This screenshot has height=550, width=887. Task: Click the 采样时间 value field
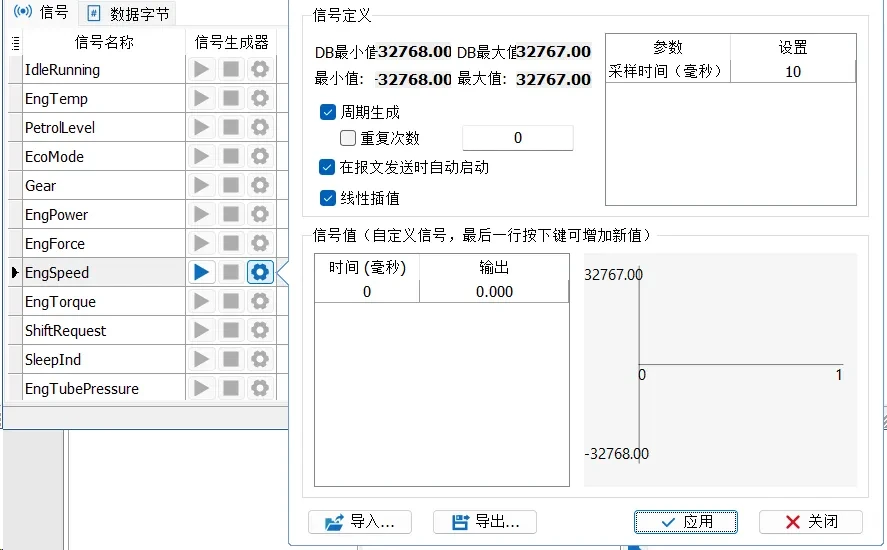click(x=792, y=72)
